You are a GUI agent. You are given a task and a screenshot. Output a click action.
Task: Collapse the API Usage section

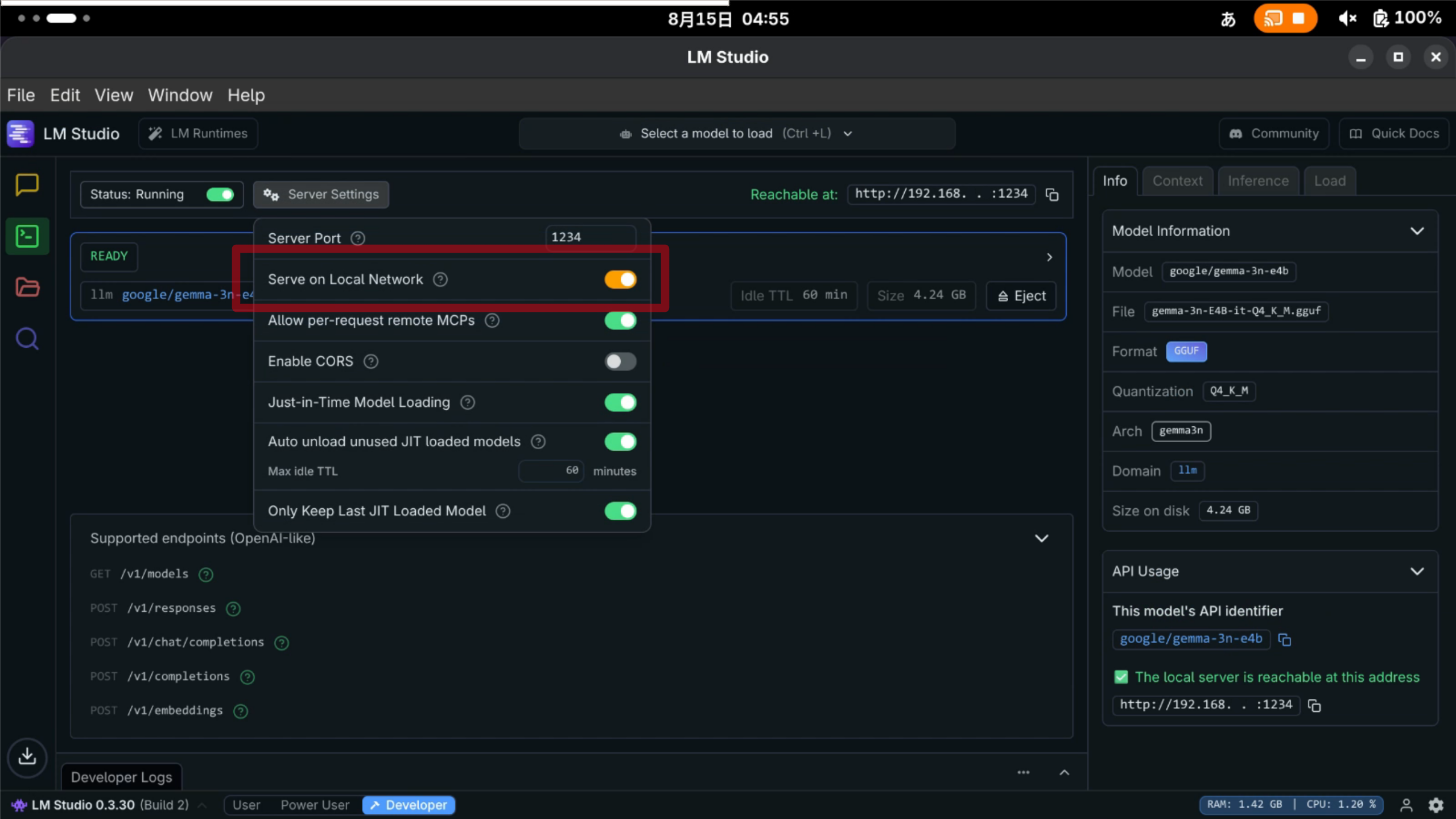point(1417,571)
